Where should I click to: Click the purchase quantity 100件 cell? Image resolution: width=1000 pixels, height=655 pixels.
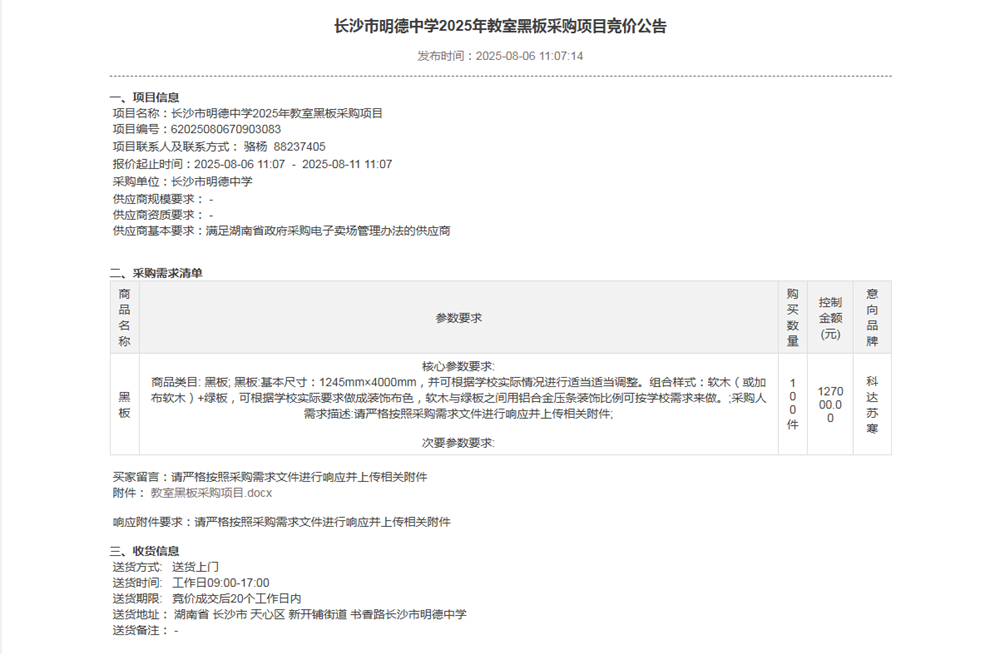(x=791, y=402)
